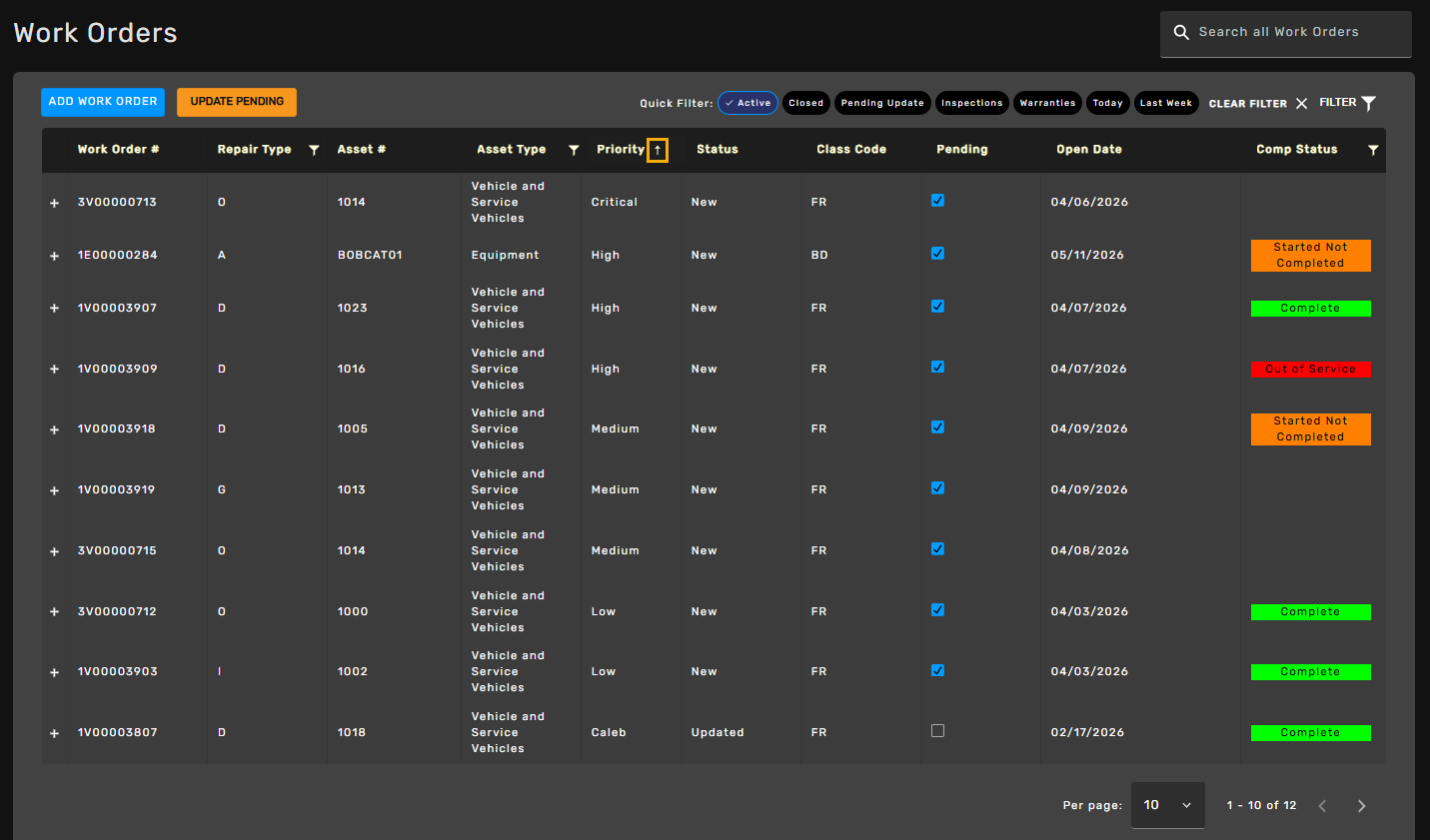
Task: Uncheck Pending for work order 3V00000712
Action: coord(937,610)
